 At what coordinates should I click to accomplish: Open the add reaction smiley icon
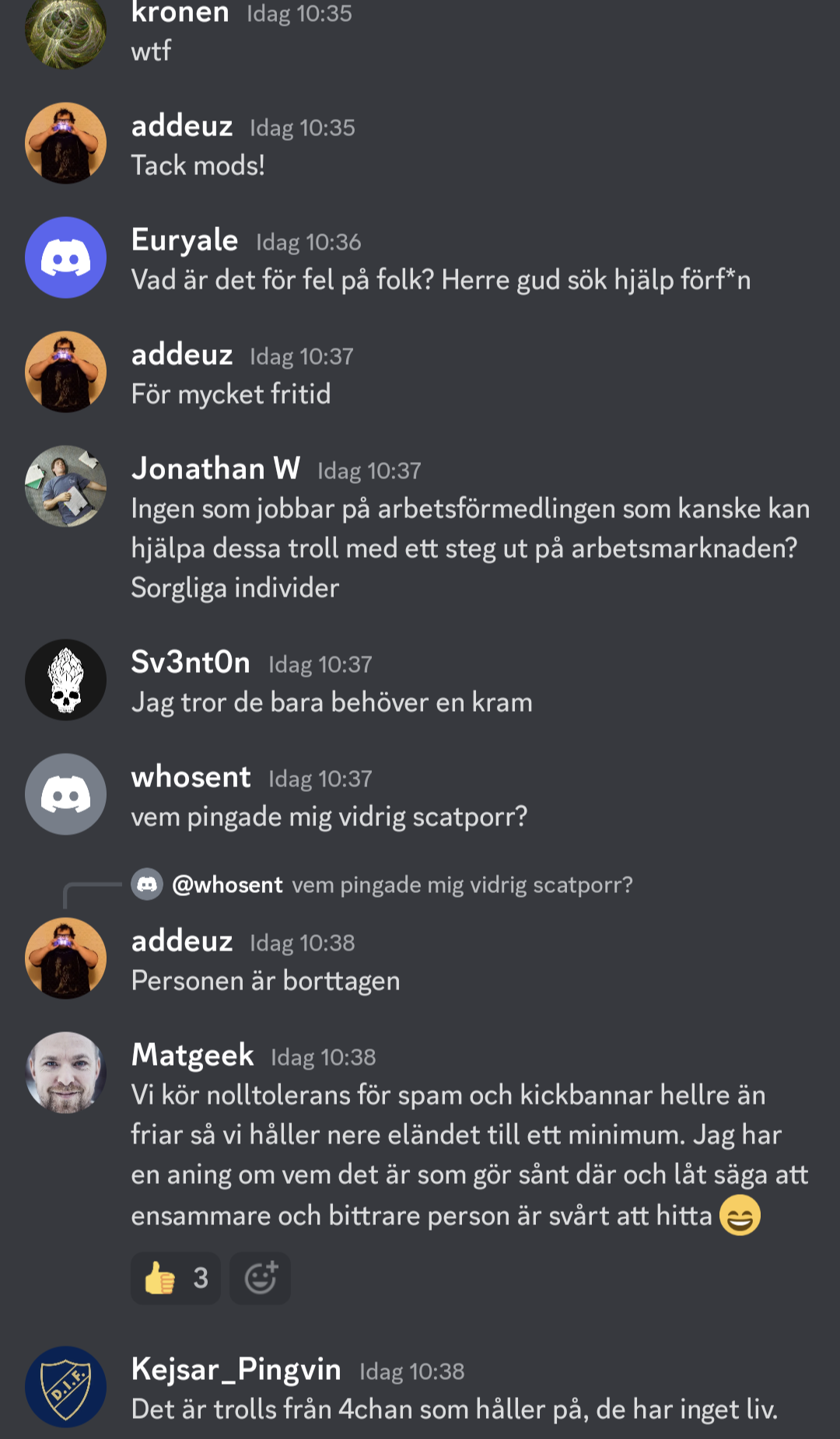260,1278
